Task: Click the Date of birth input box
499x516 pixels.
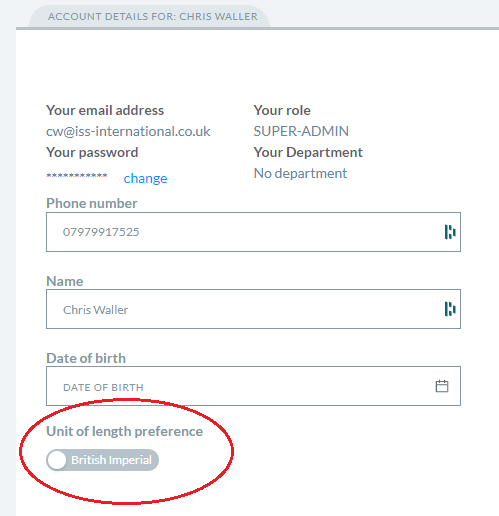Action: coord(253,386)
